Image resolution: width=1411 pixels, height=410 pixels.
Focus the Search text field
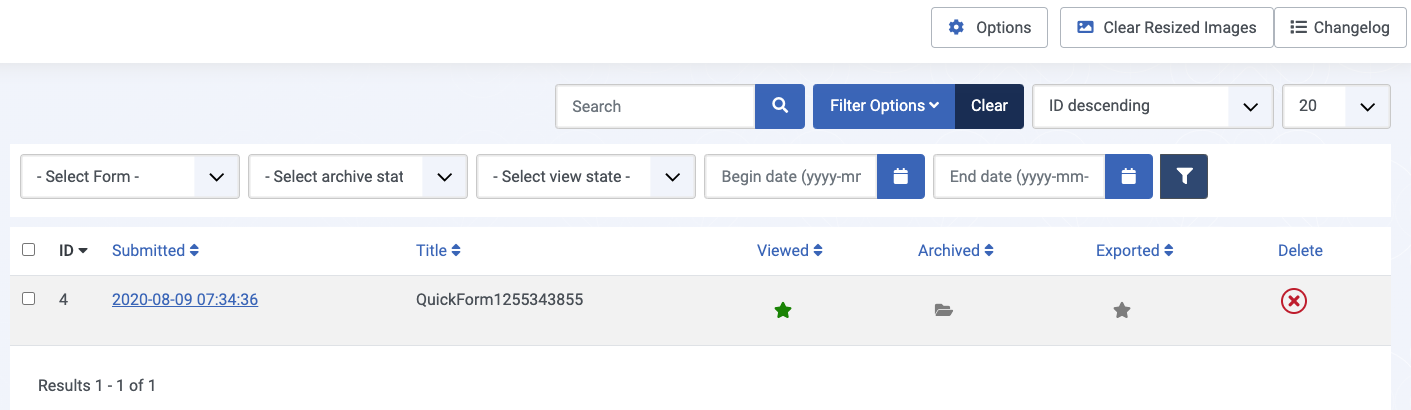coord(655,106)
